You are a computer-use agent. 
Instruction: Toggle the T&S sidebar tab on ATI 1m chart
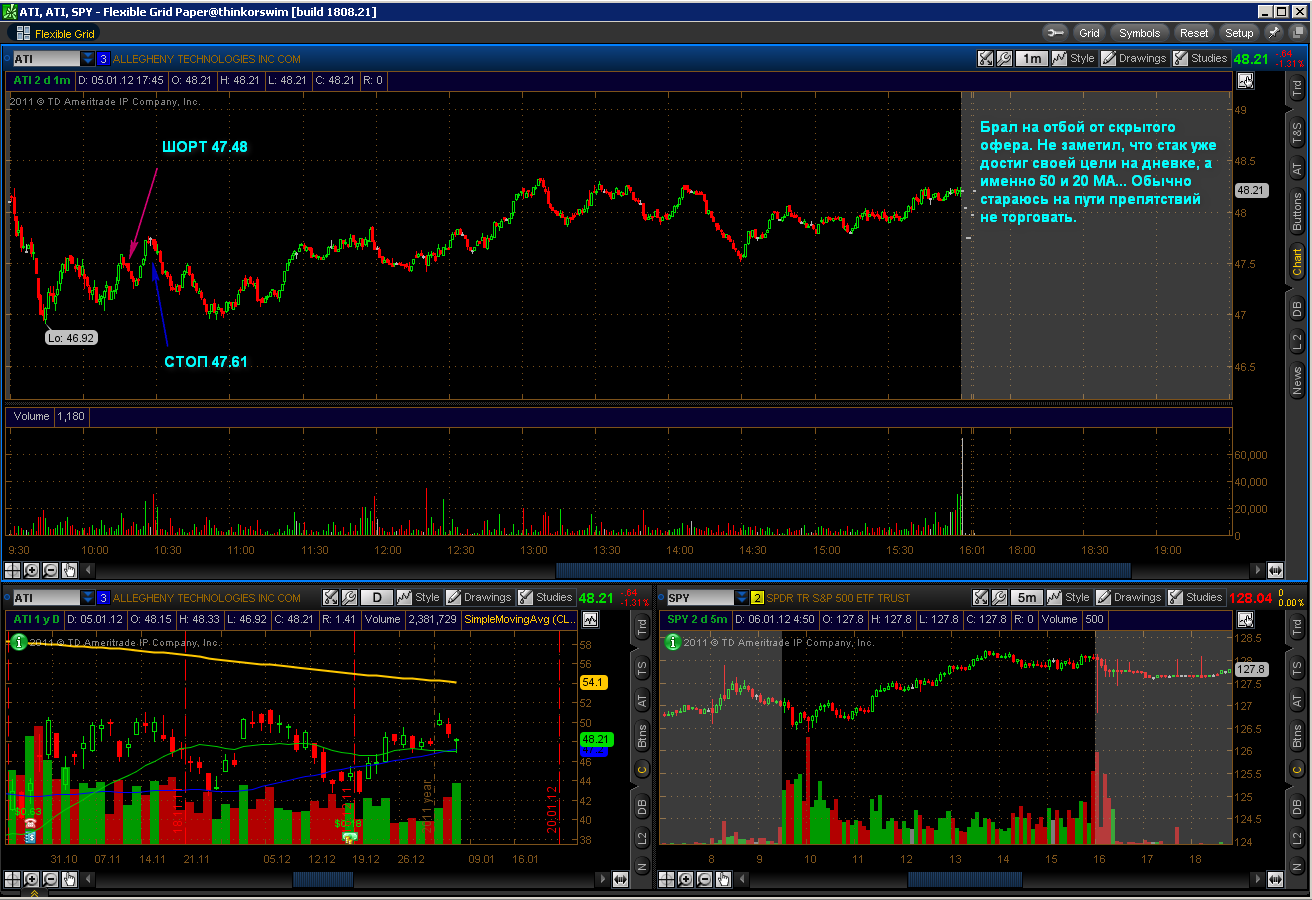point(1297,132)
